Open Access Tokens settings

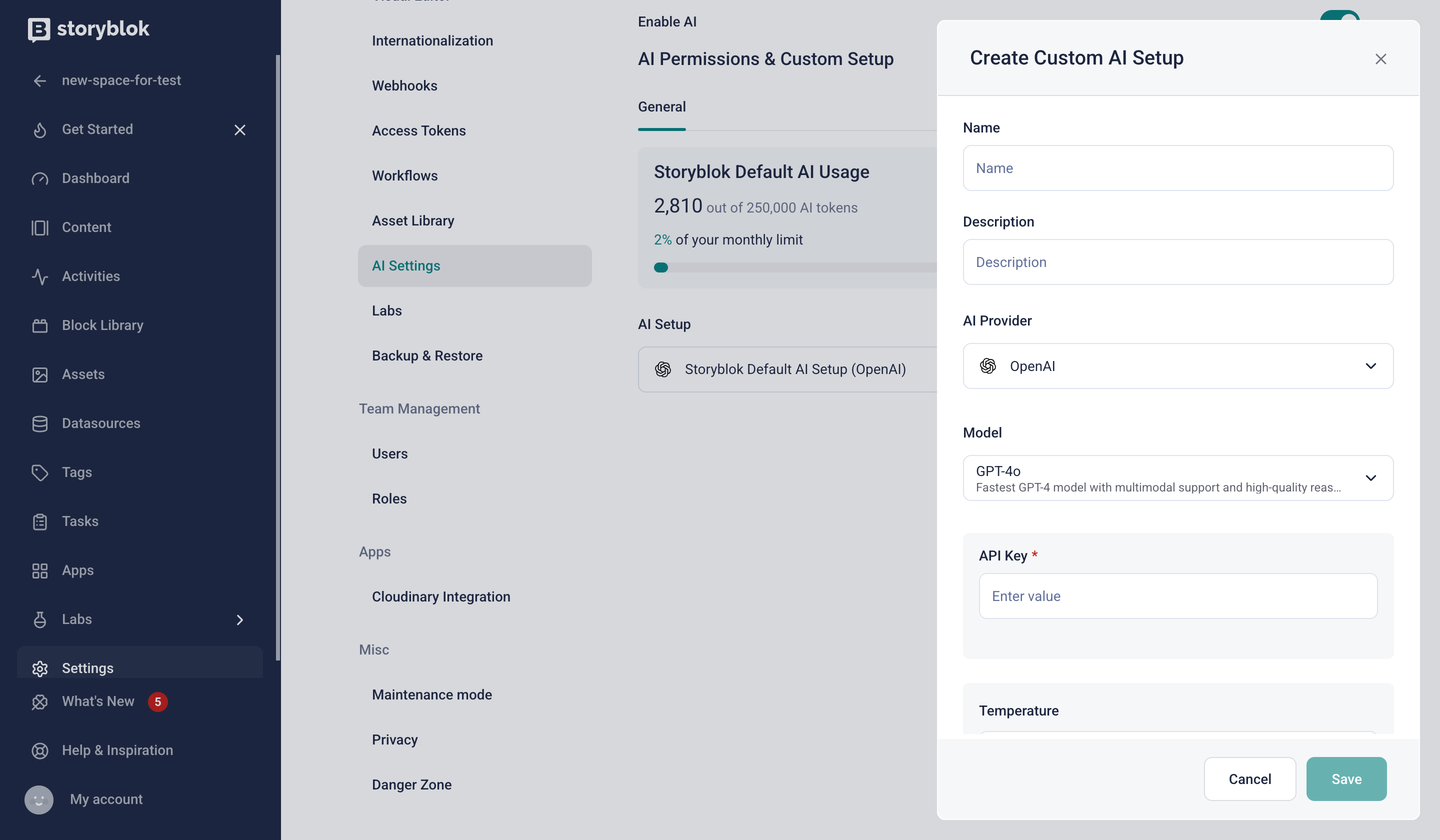pos(419,131)
